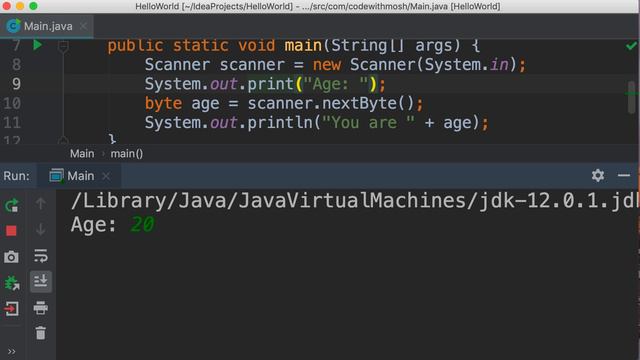
Task: Move up the stack trace arrow
Action: [x=40, y=204]
